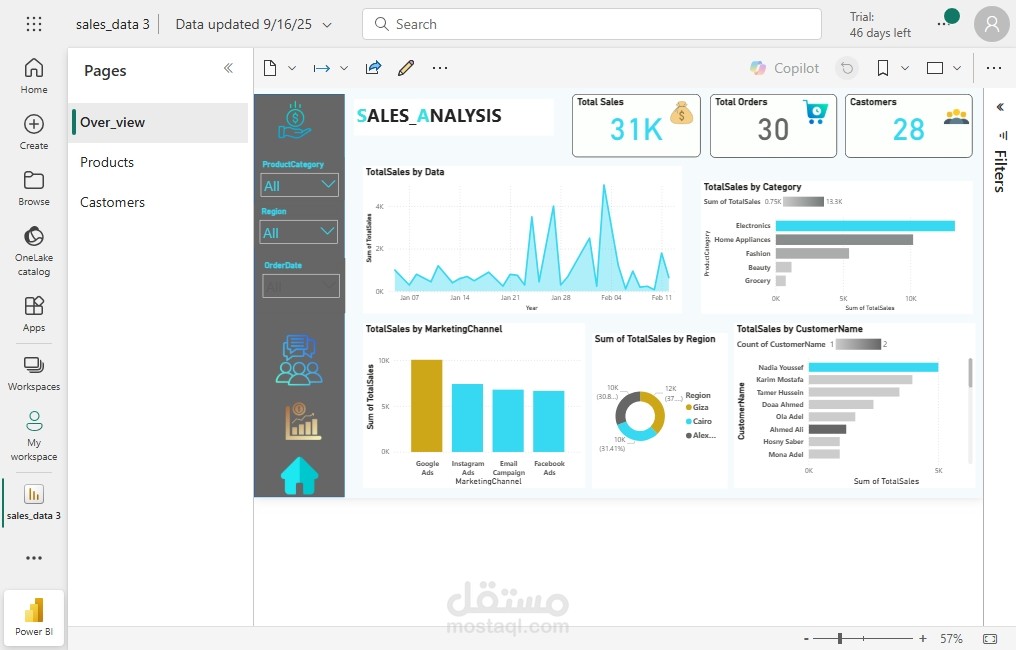This screenshot has height=650, width=1016.
Task: Open Apps from the sidebar
Action: (x=34, y=314)
